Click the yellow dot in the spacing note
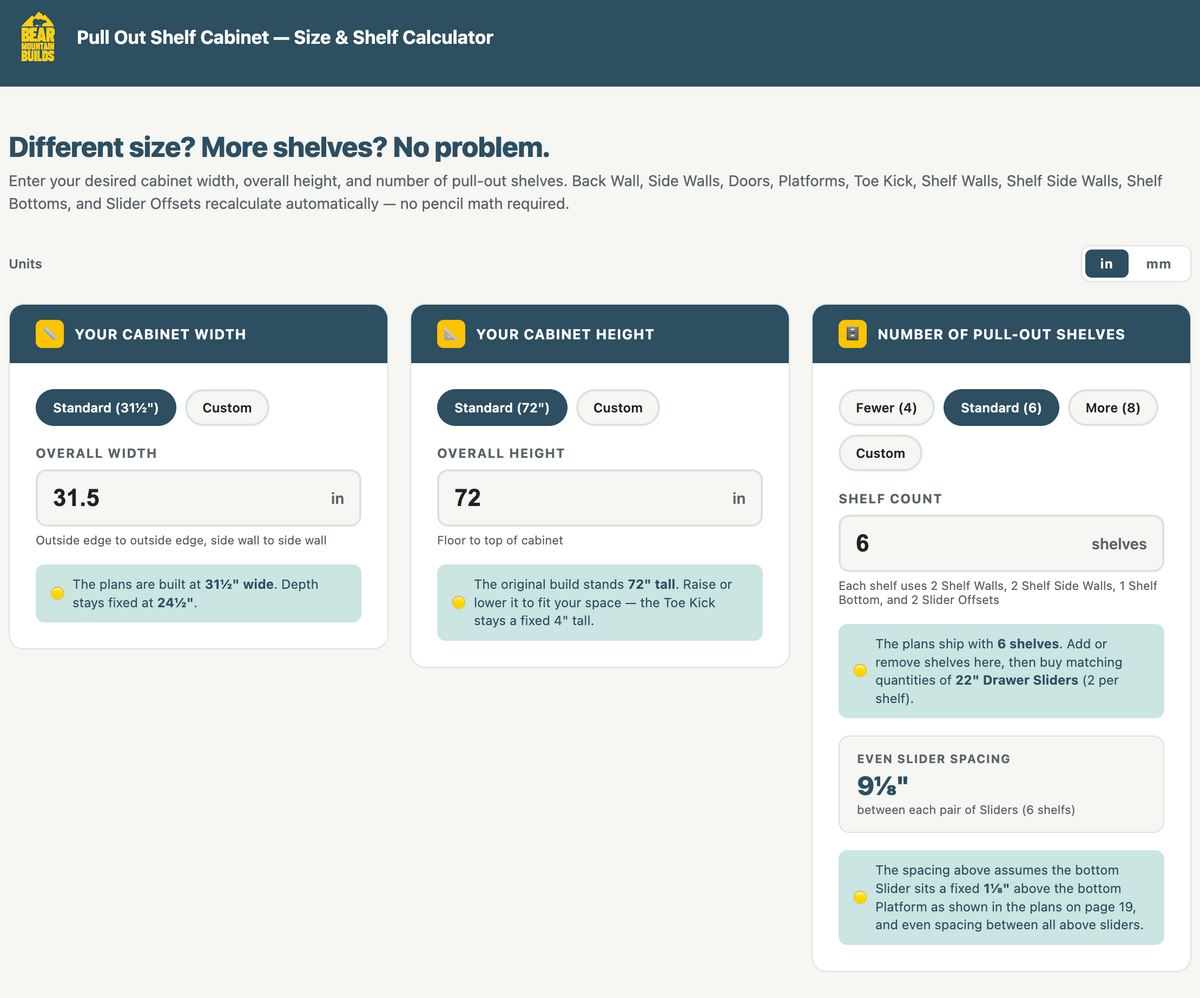1200x998 pixels. click(859, 897)
